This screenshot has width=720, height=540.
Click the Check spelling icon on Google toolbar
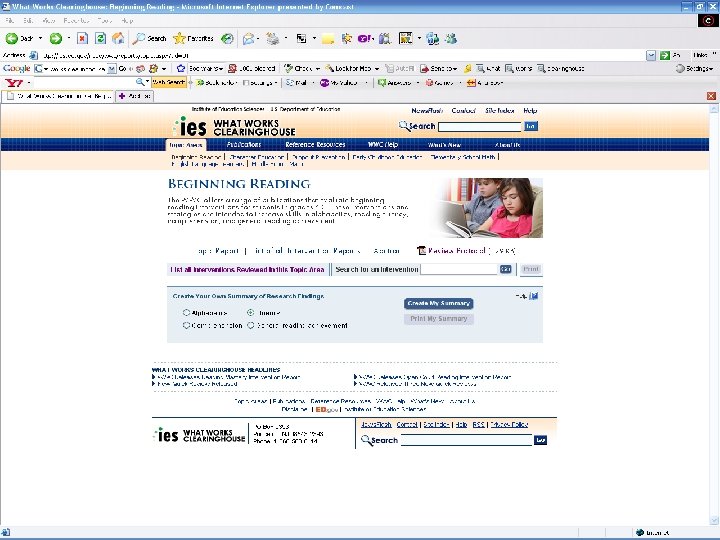288,68
